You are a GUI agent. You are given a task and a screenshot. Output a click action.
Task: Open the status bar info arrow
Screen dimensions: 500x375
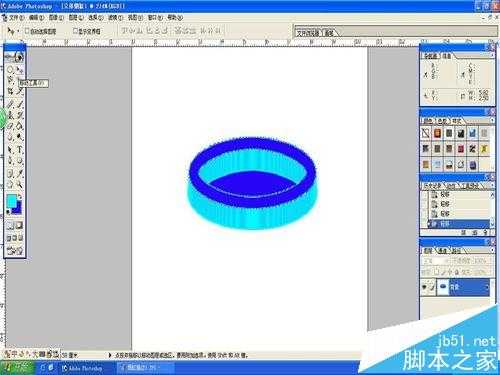[x=110, y=355]
